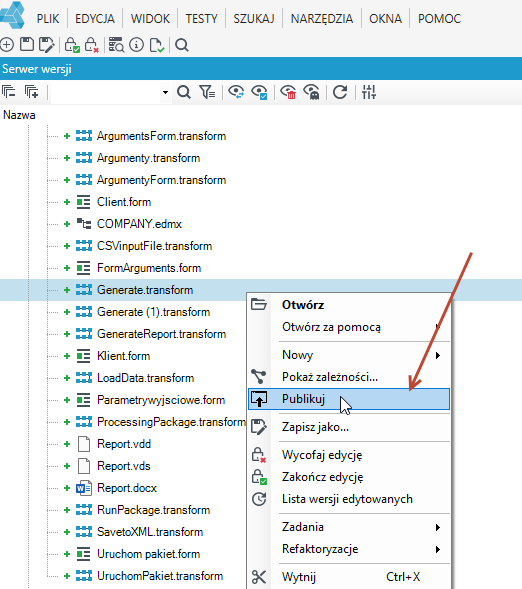
Task: Open the POMOC menu
Action: click(x=439, y=18)
